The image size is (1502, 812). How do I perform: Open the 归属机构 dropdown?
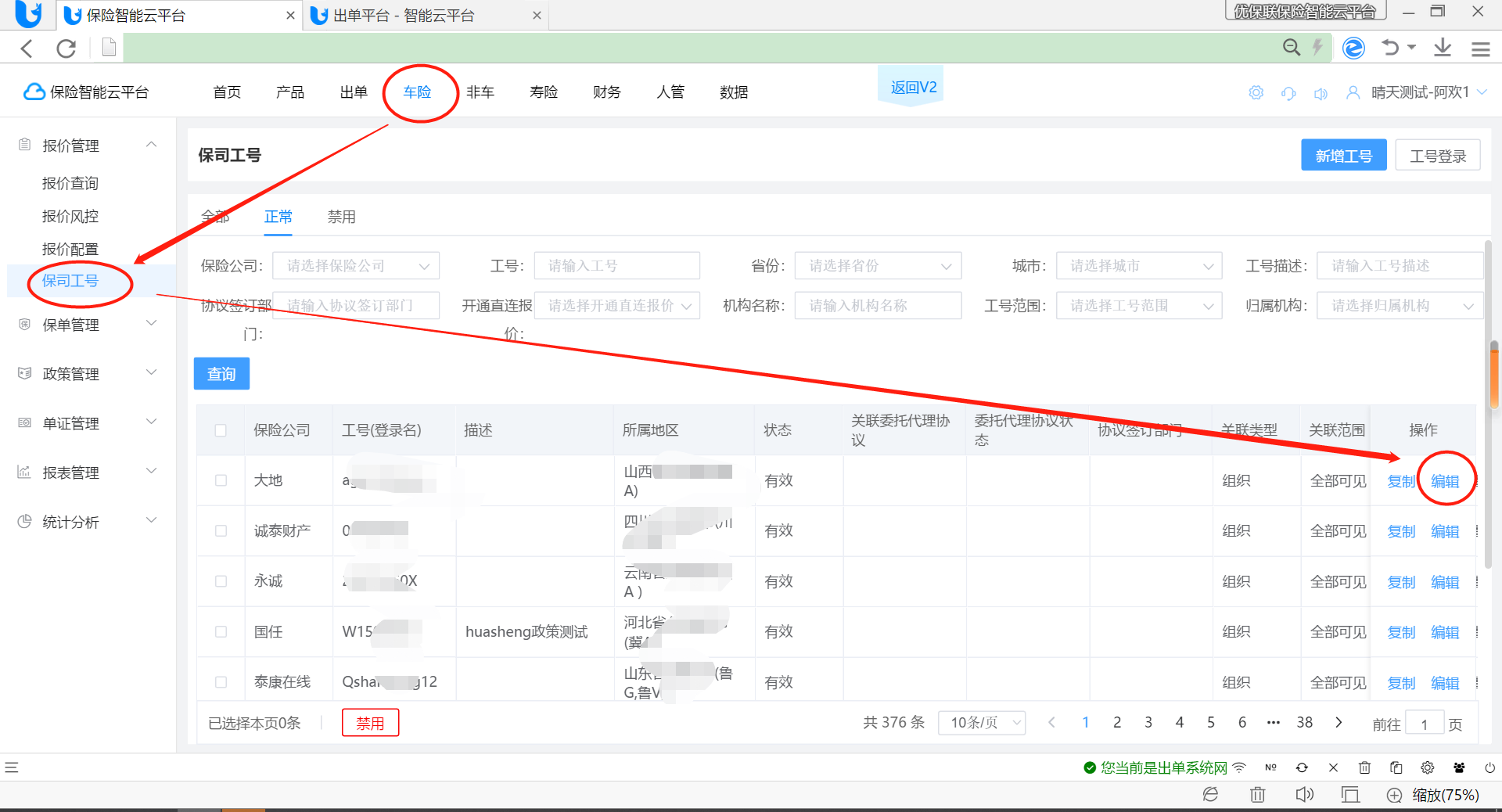pos(1400,305)
